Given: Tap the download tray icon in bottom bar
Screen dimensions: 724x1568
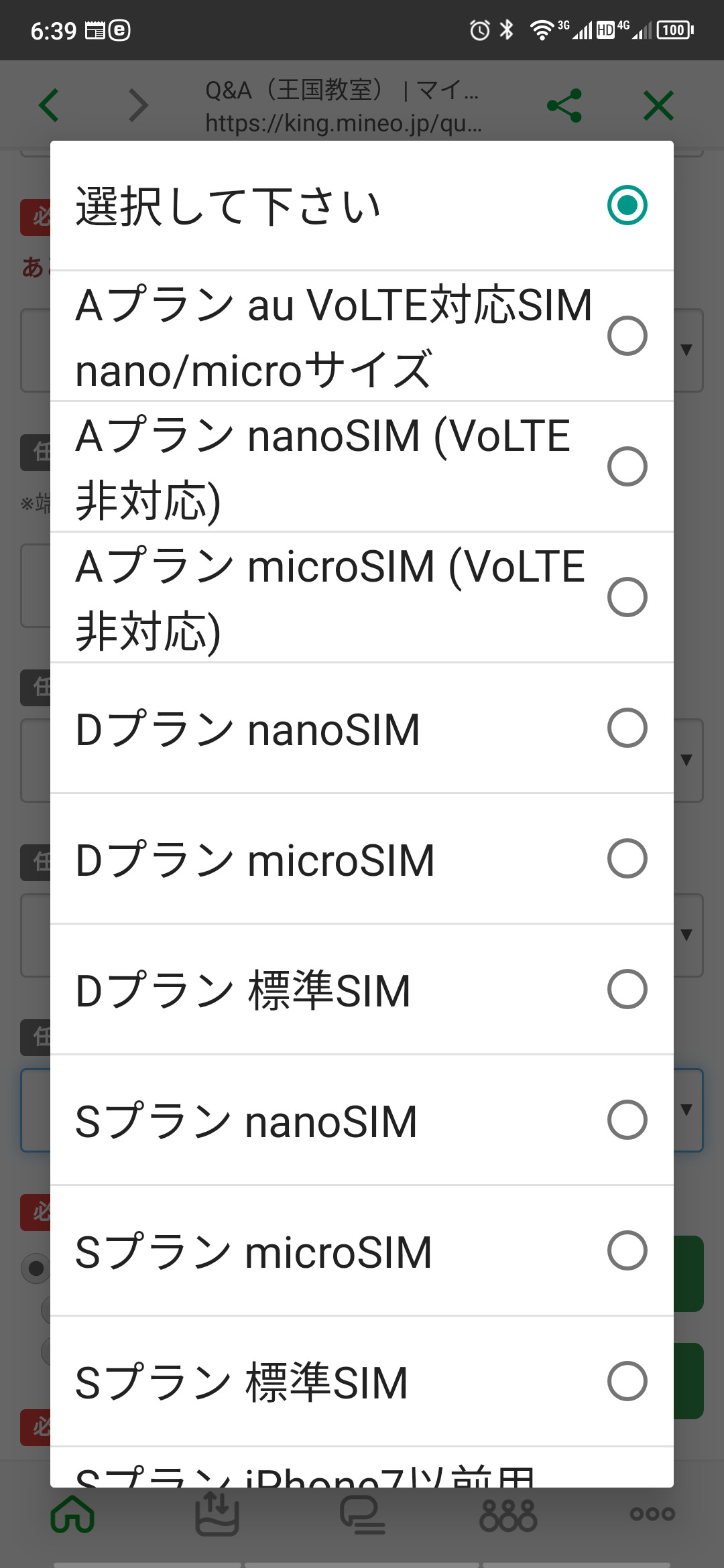Looking at the screenshot, I should tap(217, 1514).
